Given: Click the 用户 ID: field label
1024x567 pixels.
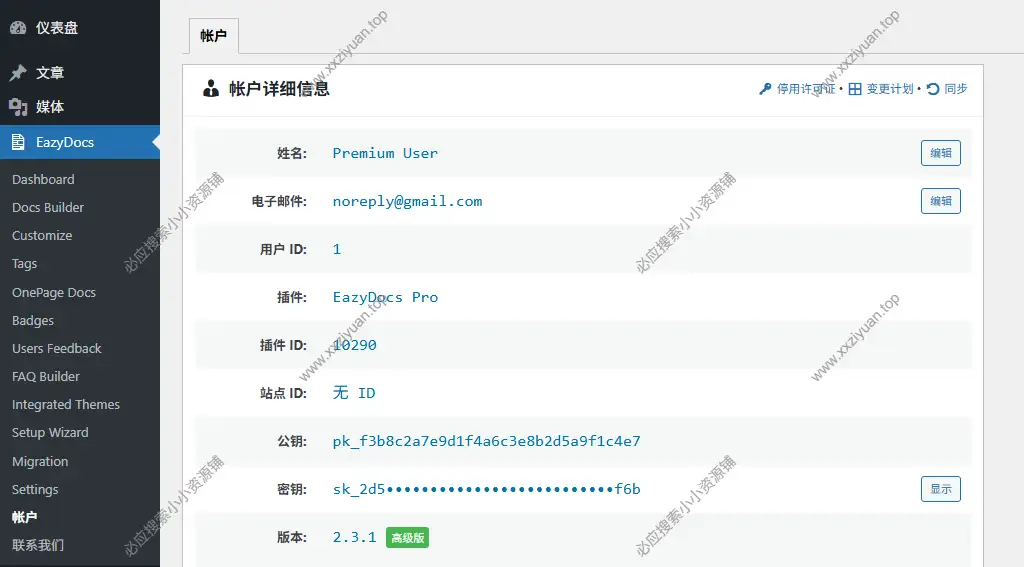Looking at the screenshot, I should [x=283, y=249].
